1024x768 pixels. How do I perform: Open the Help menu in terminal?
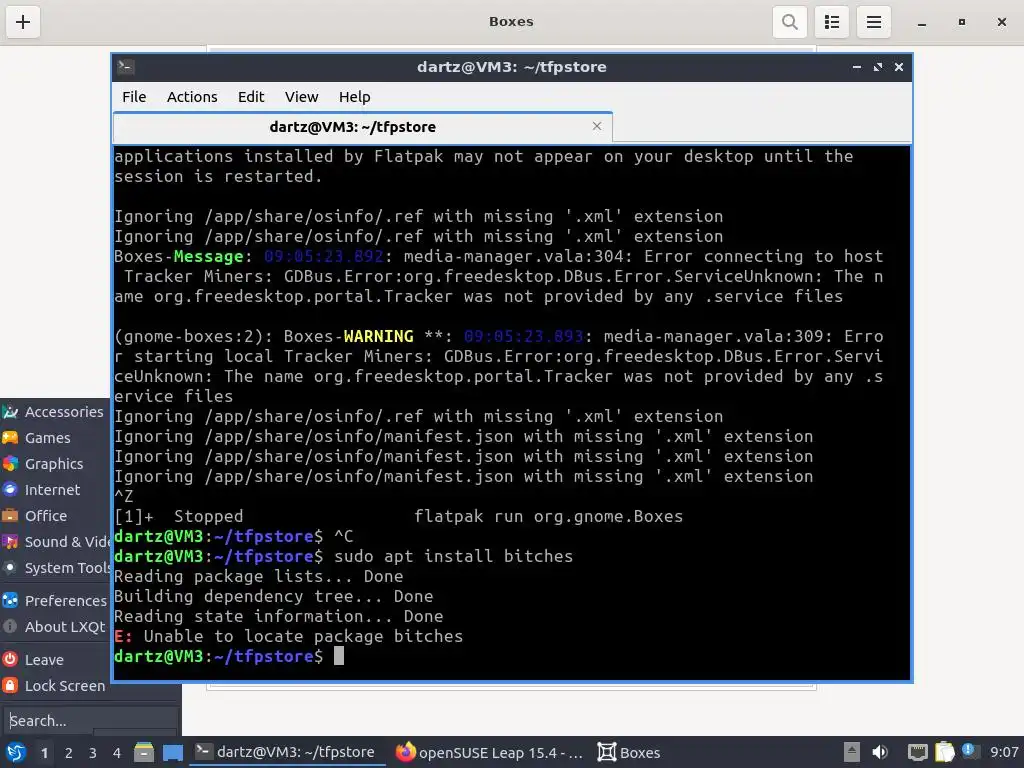point(355,97)
